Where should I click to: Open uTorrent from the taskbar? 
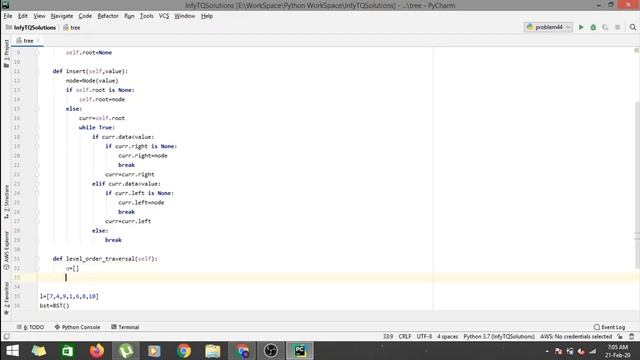coord(126,351)
